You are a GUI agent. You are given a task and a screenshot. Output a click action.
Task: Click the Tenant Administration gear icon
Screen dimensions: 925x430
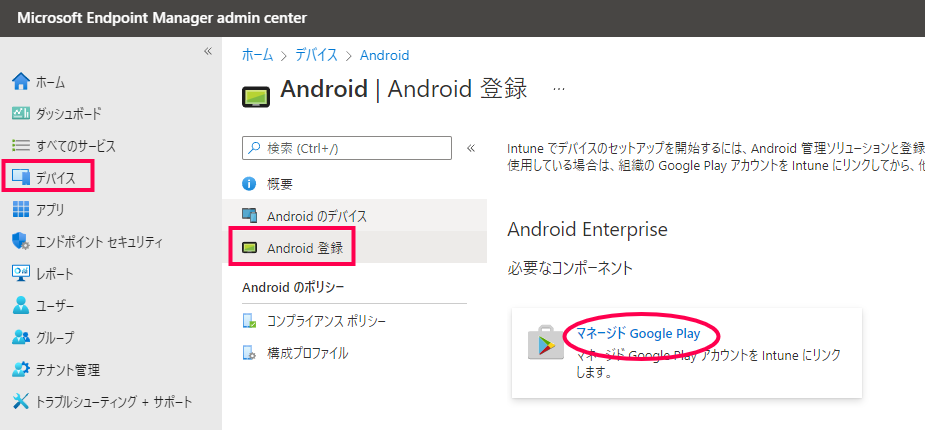(x=21, y=370)
